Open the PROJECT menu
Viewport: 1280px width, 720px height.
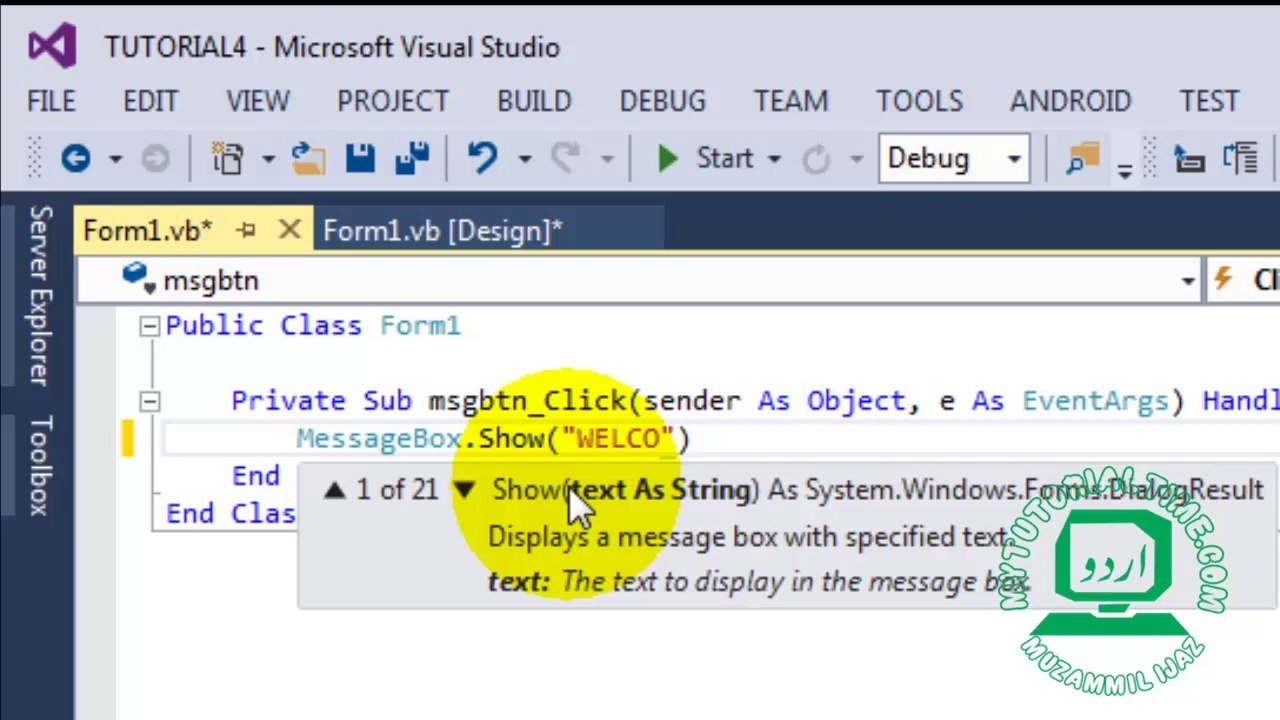click(x=393, y=101)
